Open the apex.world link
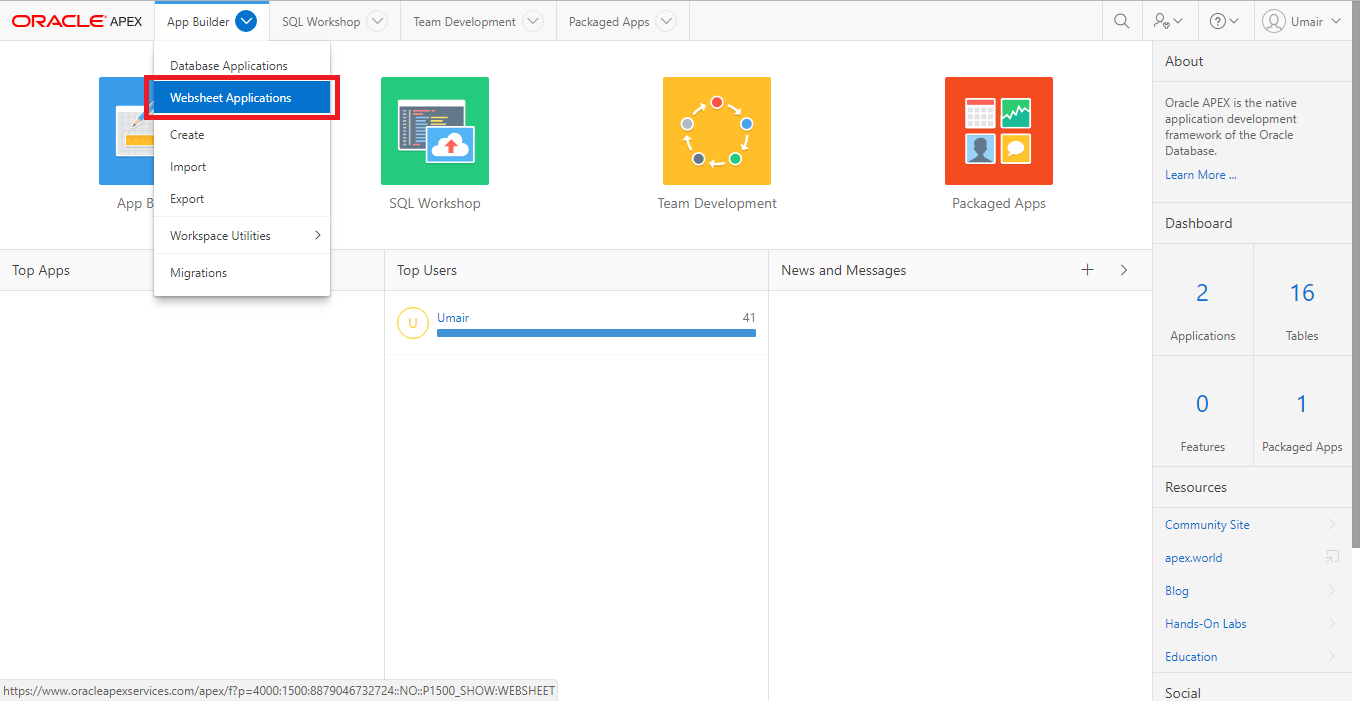The height and width of the screenshot is (701, 1360). [1194, 558]
